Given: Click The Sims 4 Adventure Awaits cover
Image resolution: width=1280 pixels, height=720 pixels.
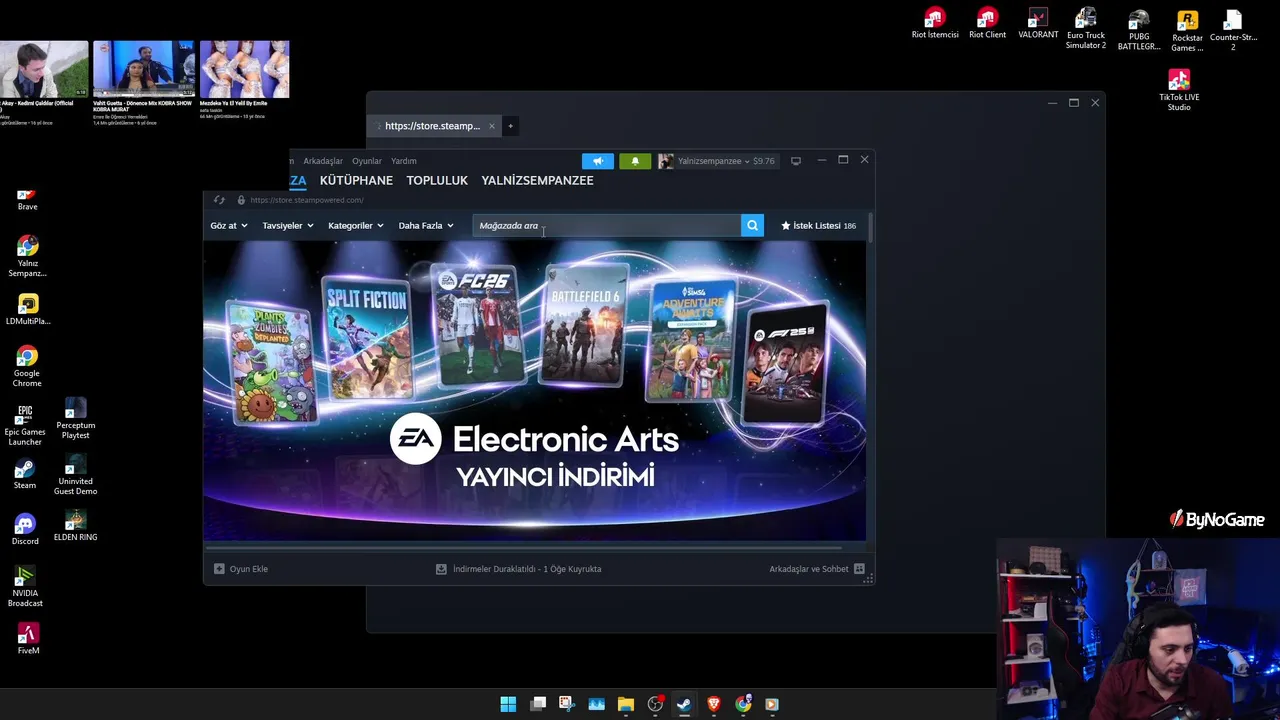Looking at the screenshot, I should pos(692,339).
